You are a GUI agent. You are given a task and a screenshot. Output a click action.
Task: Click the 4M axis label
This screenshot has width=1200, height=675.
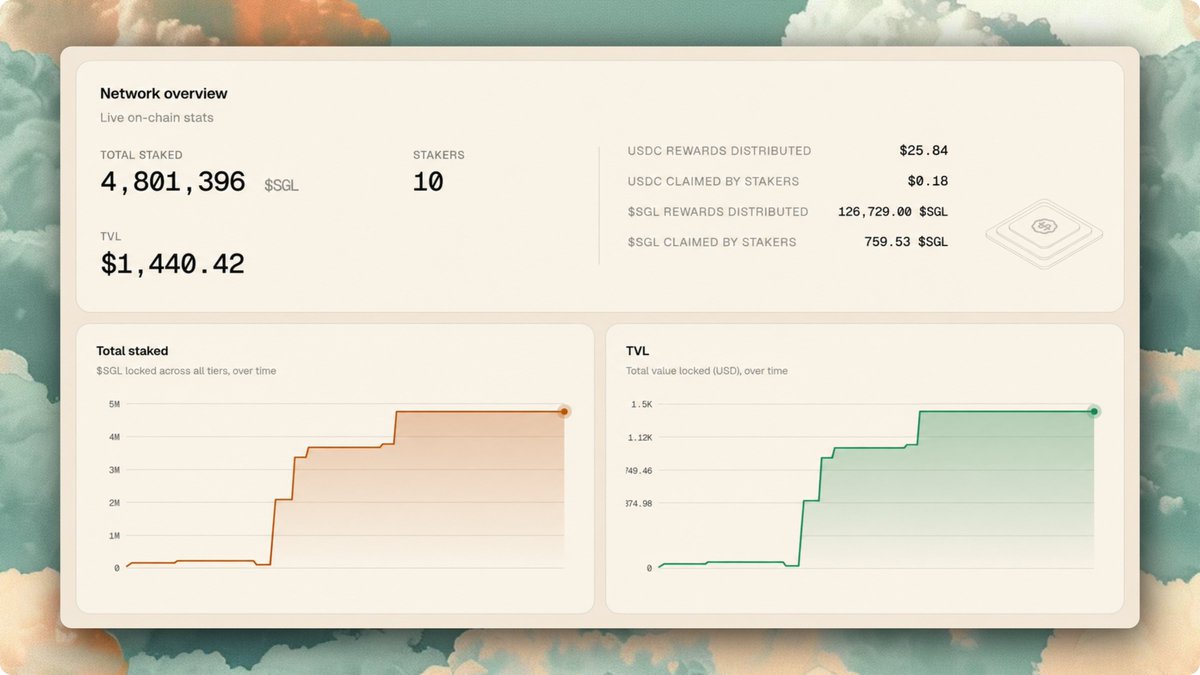click(x=114, y=438)
